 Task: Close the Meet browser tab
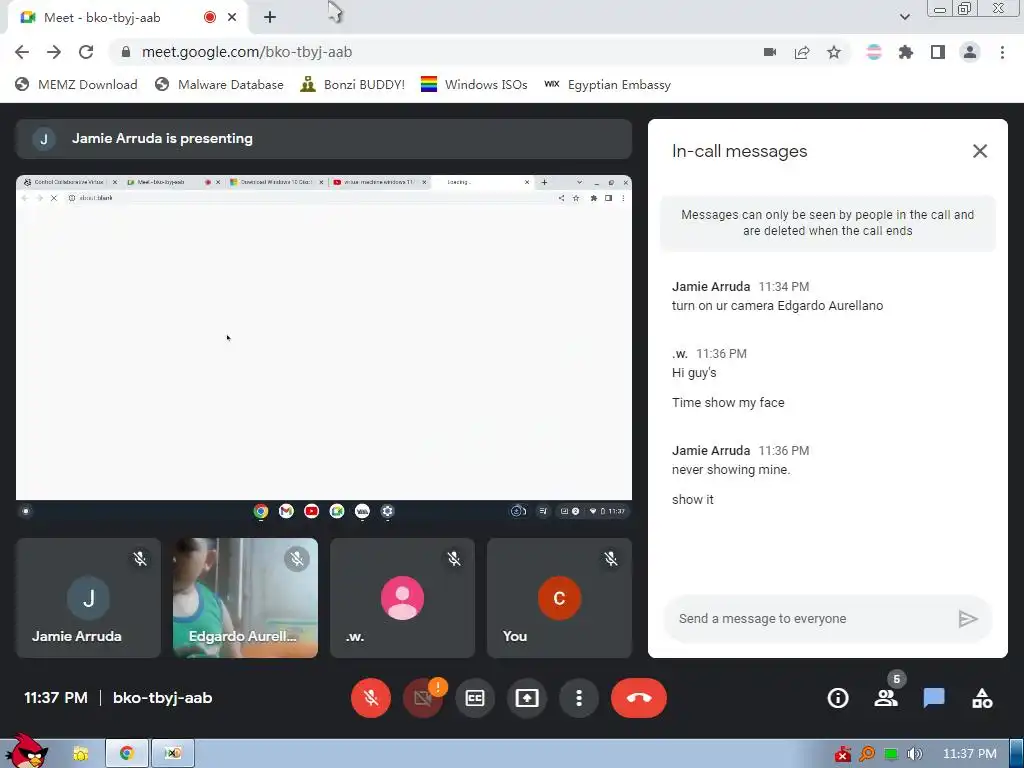(232, 18)
